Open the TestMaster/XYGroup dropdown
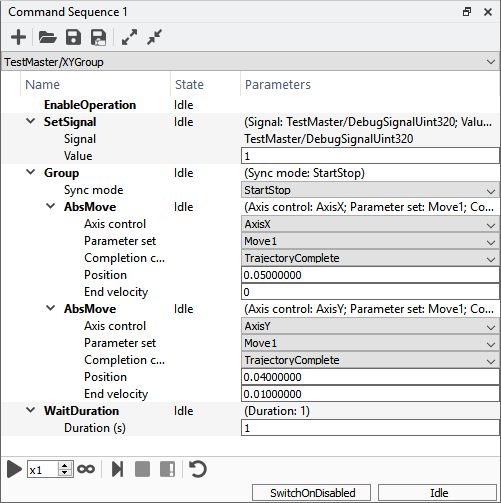Viewport: 501px width, 503px height. tap(250, 62)
